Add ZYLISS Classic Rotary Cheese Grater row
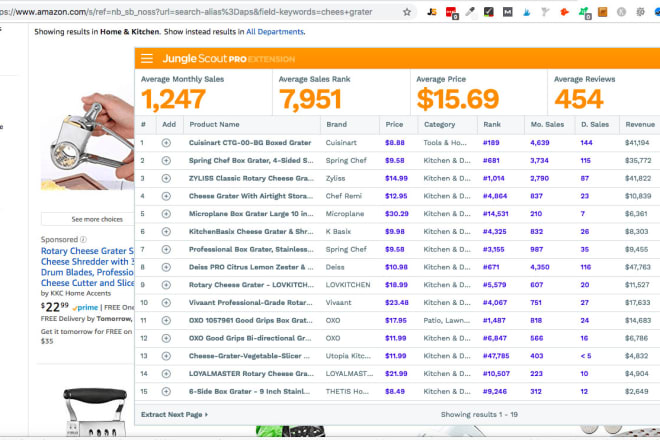 pos(166,178)
